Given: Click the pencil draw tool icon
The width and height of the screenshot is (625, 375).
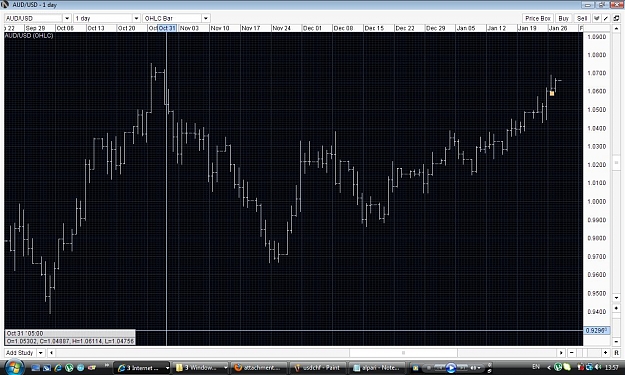Looking at the screenshot, I should point(605,18).
